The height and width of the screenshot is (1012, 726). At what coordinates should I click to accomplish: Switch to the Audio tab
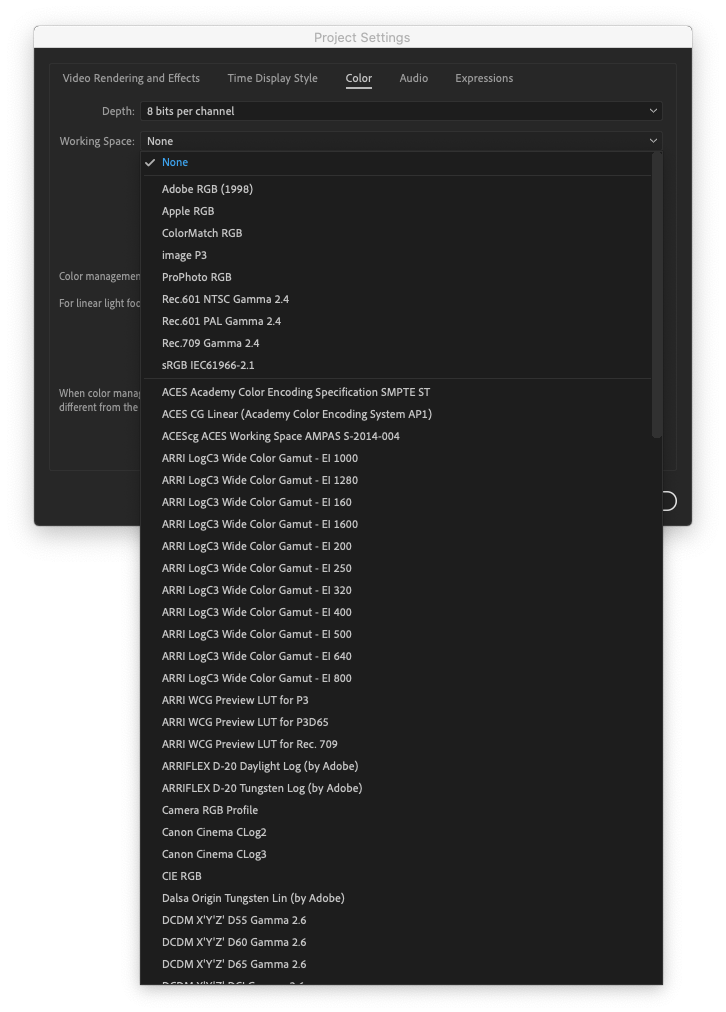(x=414, y=78)
